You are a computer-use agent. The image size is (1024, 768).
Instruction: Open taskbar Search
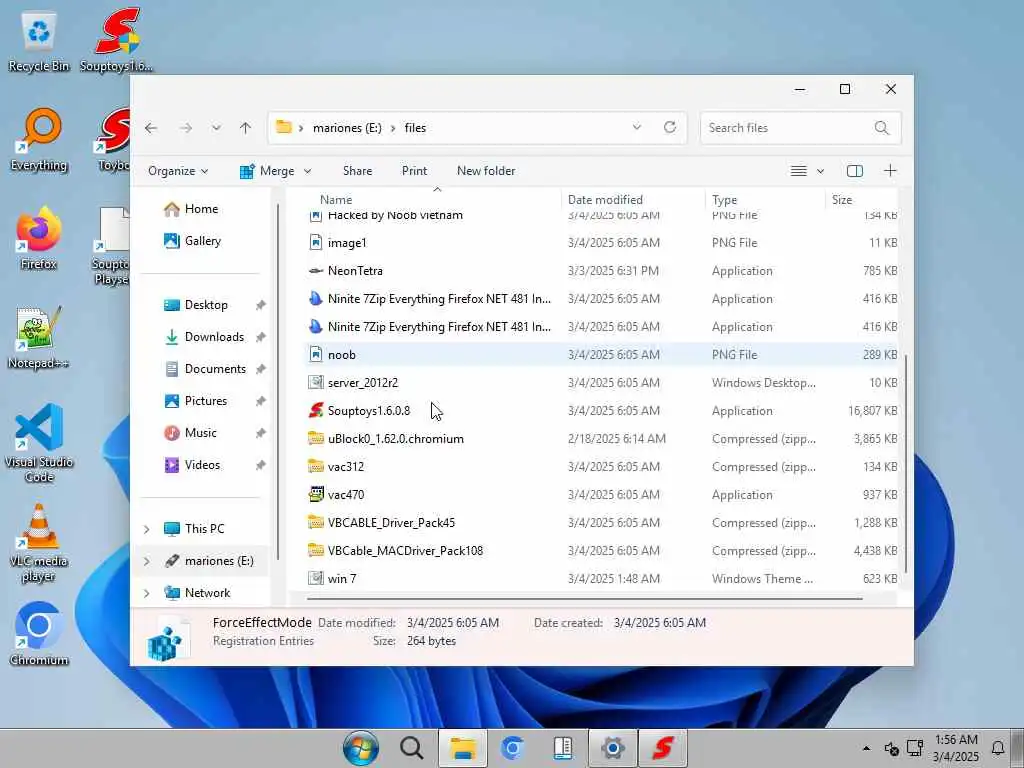point(411,748)
